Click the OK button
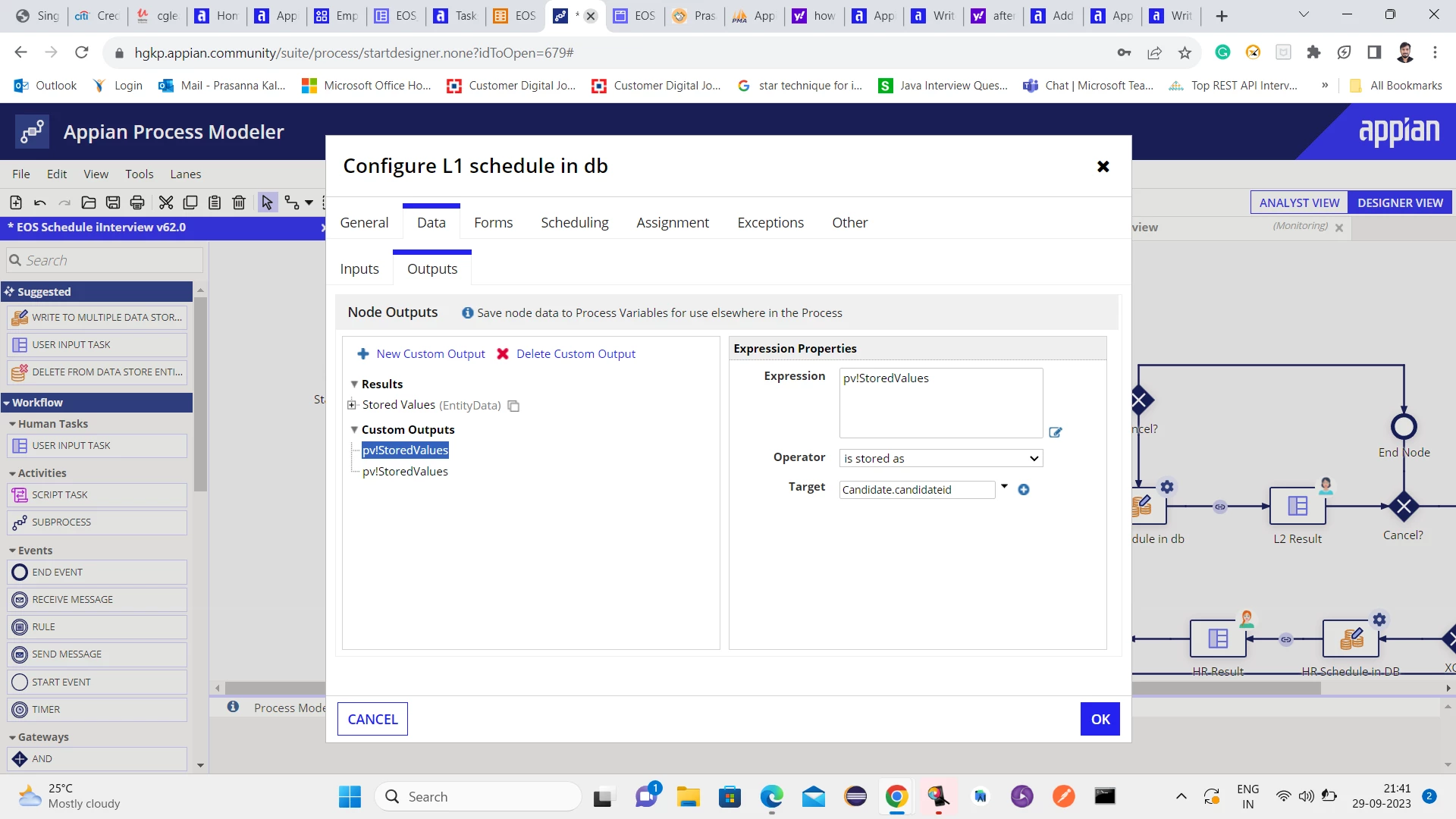 coord(1100,719)
